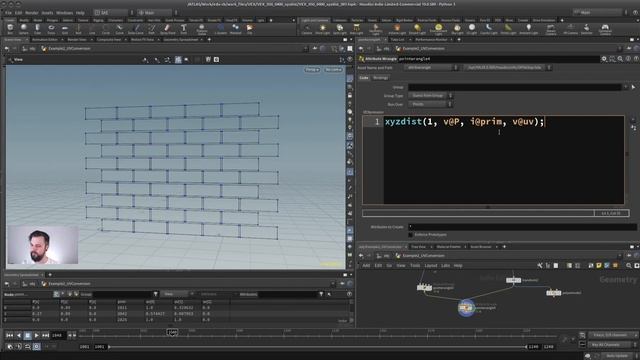Select the Tube shelf tool
The width and height of the screenshot is (640, 360).
pyautogui.click(x=37, y=29)
